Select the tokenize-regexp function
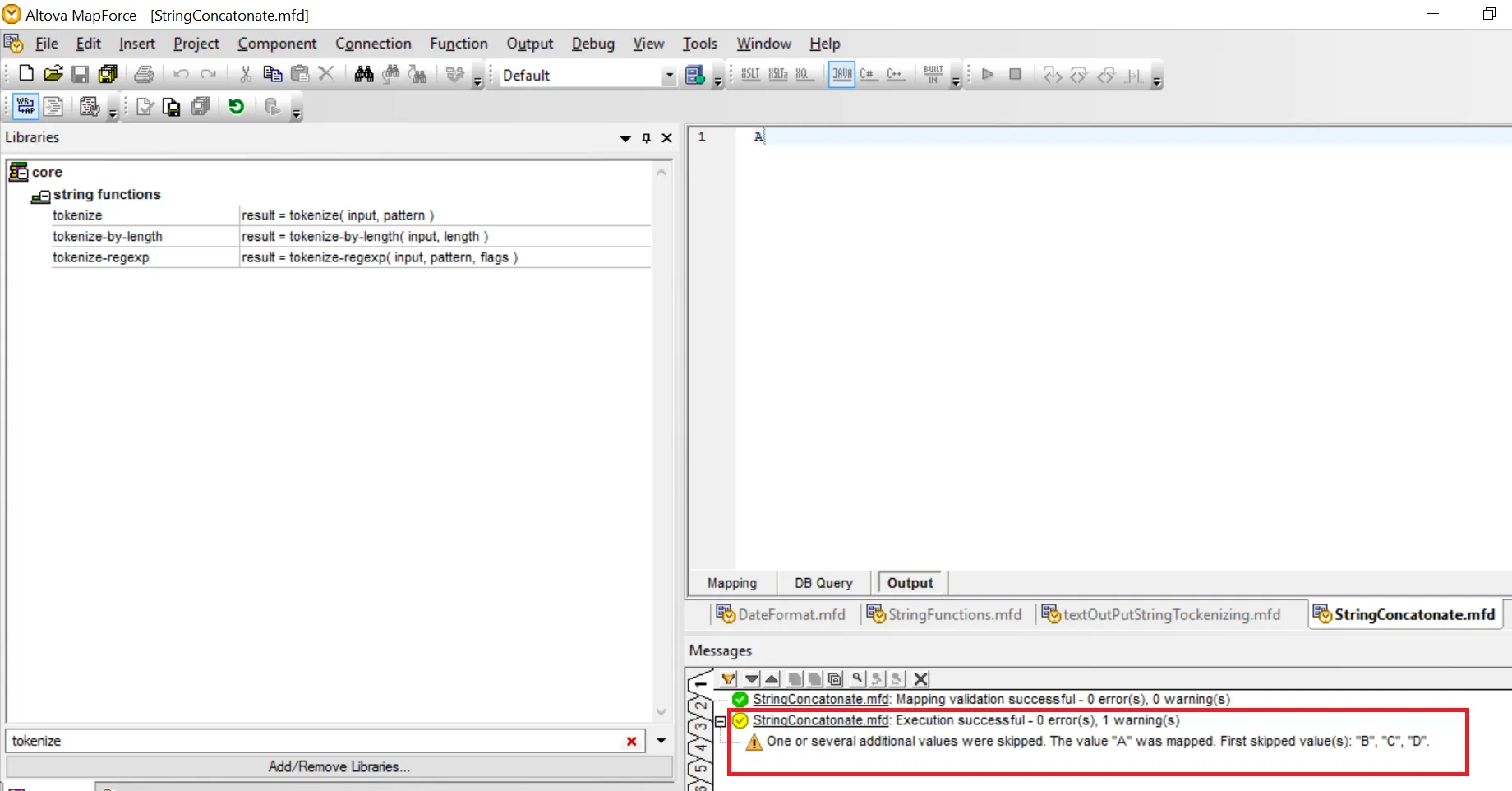 101,257
